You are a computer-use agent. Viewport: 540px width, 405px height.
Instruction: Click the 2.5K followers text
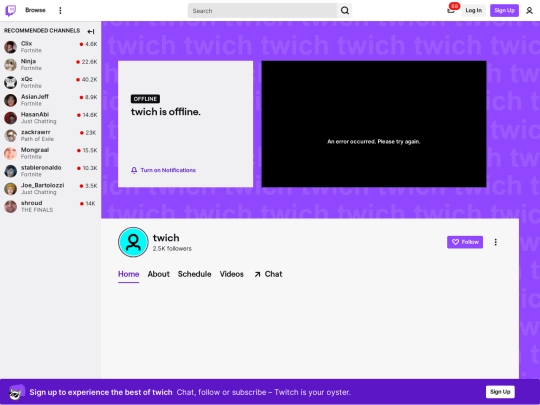pyautogui.click(x=172, y=249)
